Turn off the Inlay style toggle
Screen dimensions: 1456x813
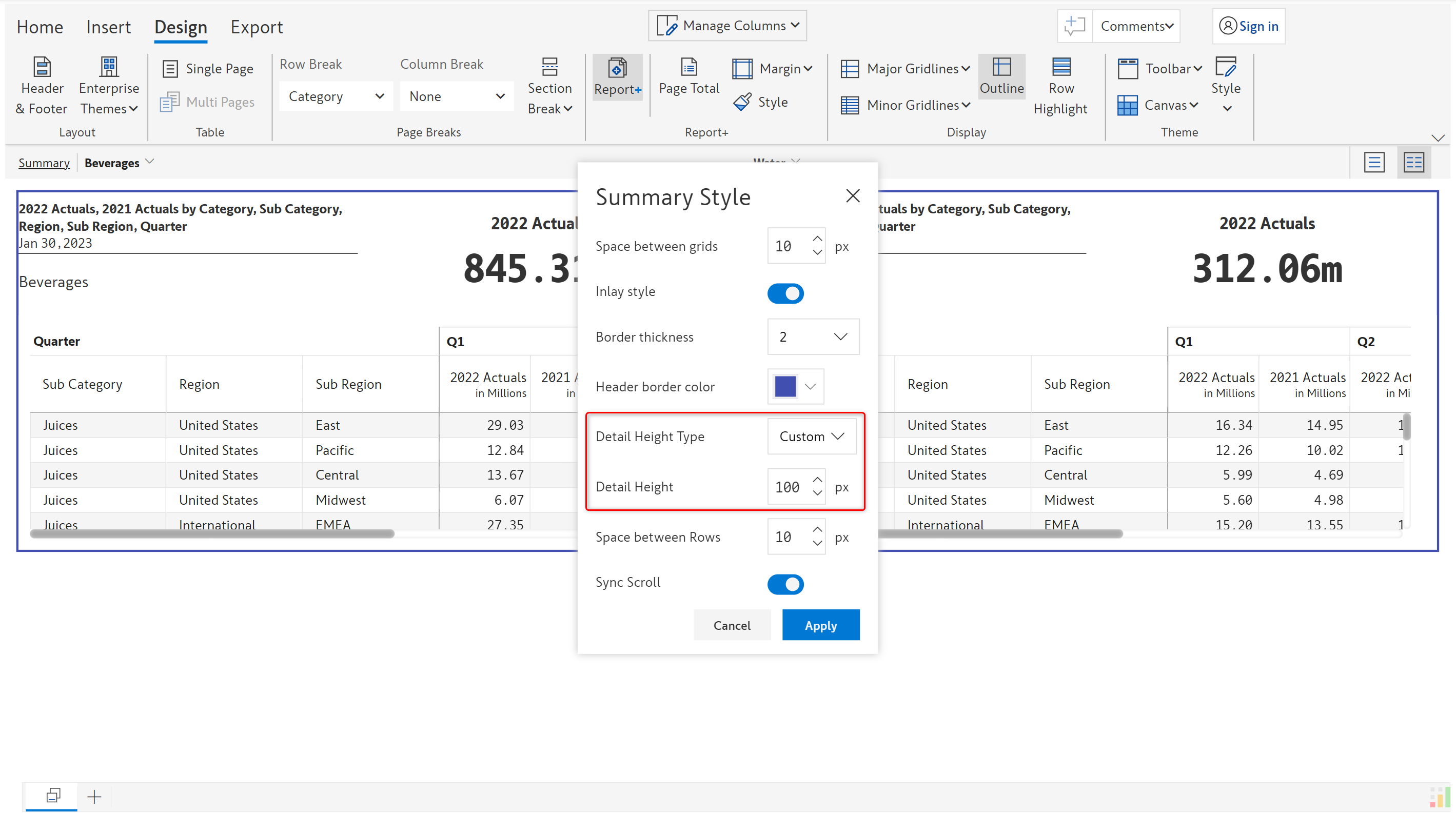[785, 293]
